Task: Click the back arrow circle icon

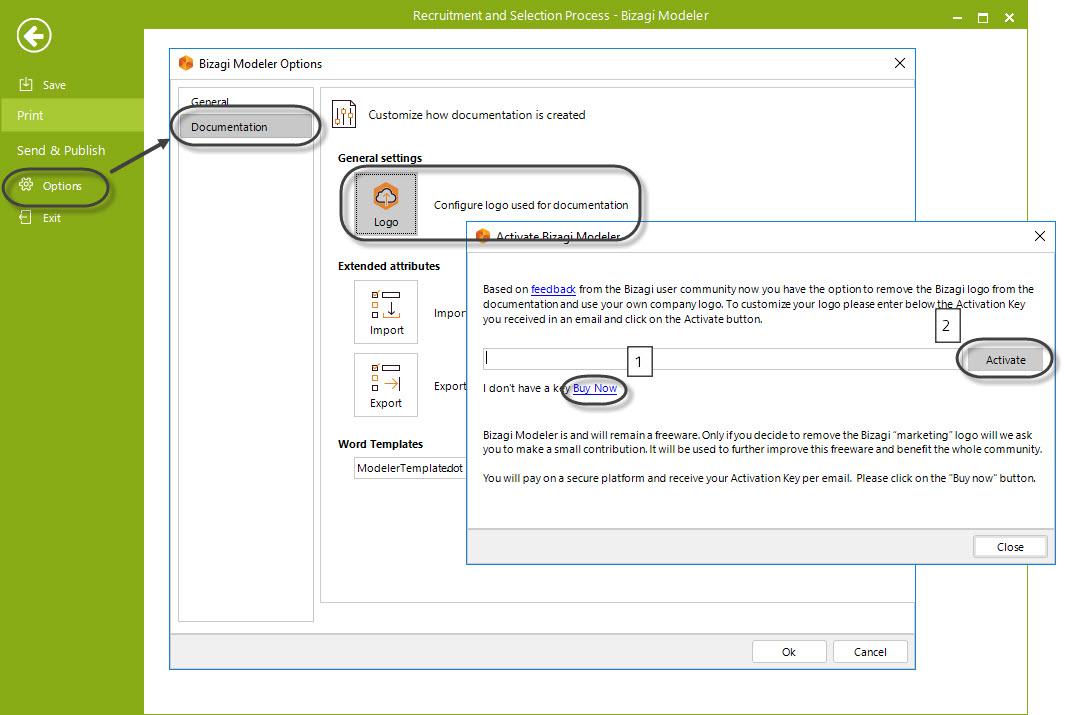Action: (x=34, y=35)
